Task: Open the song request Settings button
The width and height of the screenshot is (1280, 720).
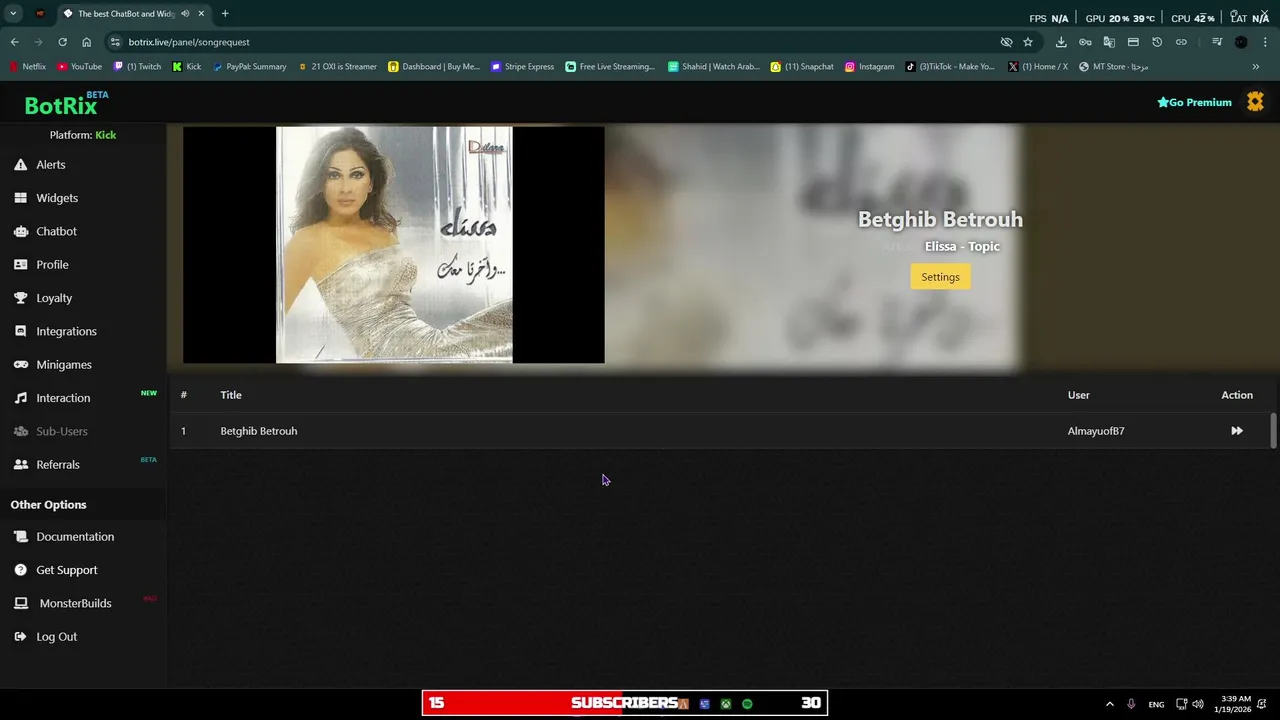Action: (940, 277)
